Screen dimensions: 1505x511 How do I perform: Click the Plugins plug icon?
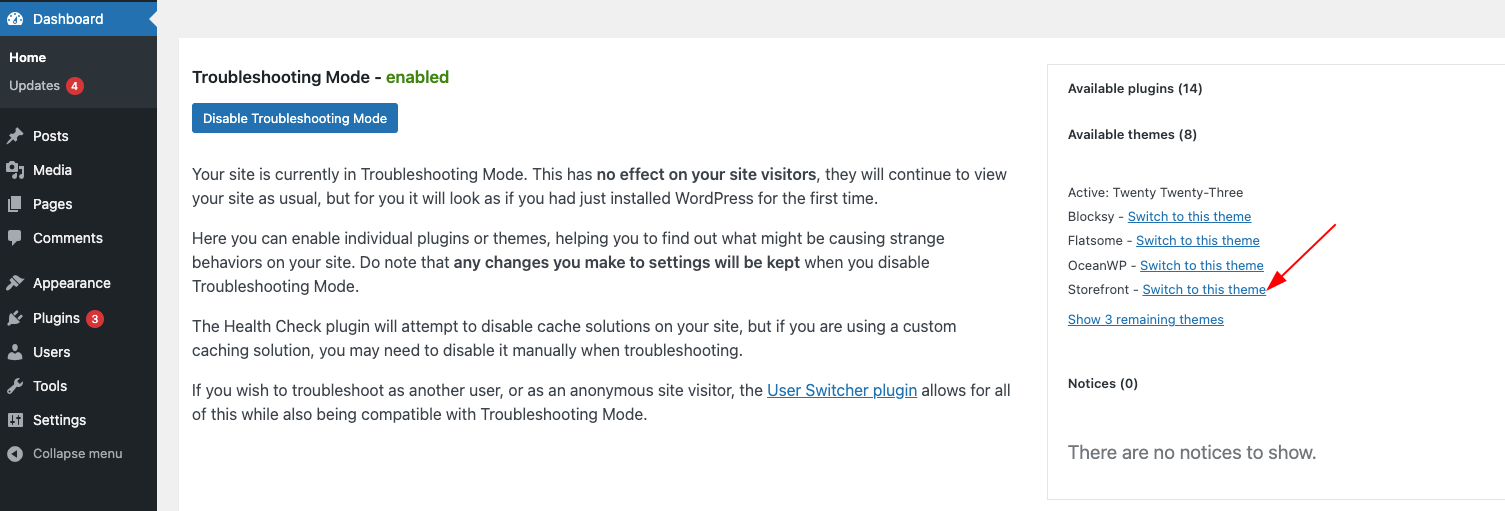(15, 318)
